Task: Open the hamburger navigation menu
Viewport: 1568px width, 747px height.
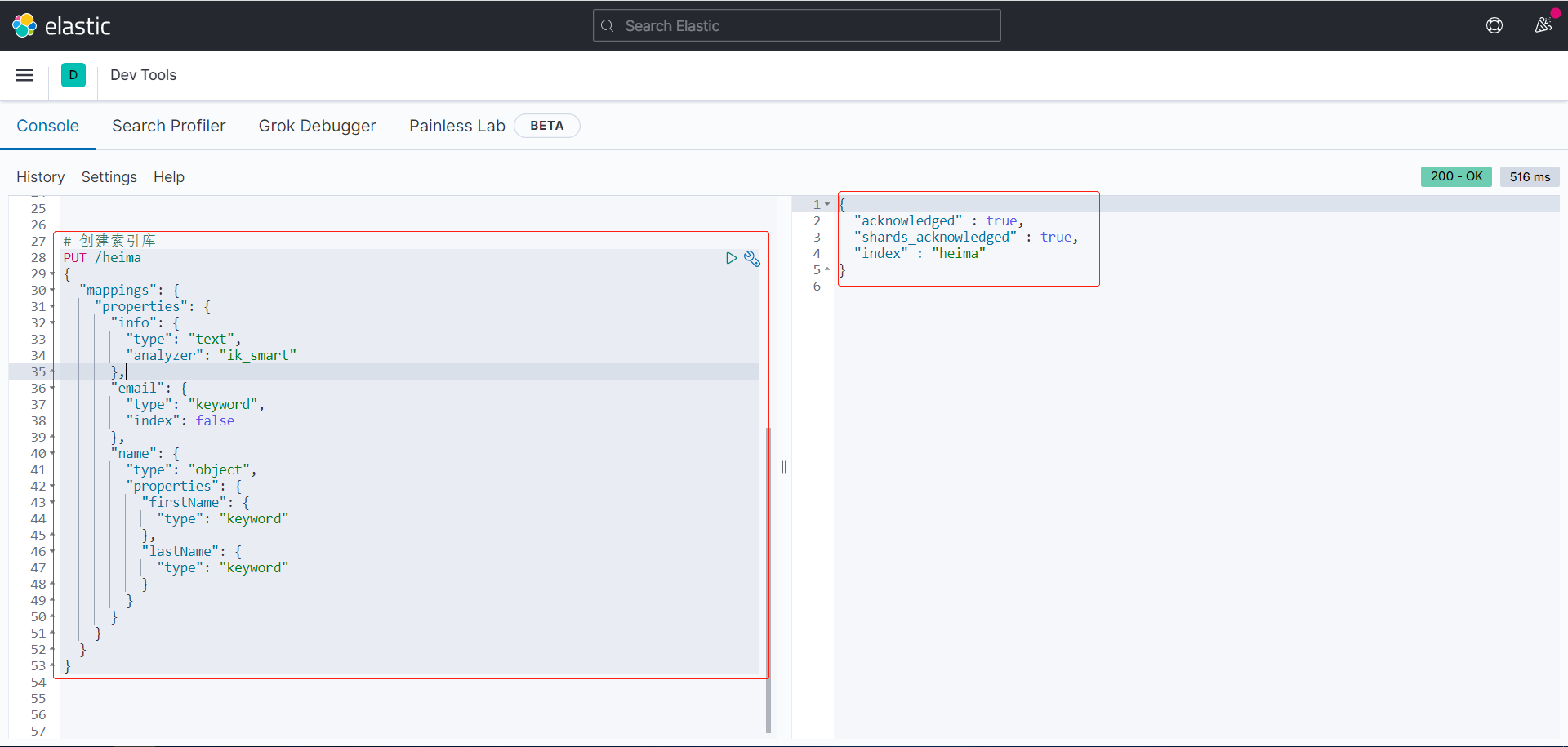Action: pos(24,75)
